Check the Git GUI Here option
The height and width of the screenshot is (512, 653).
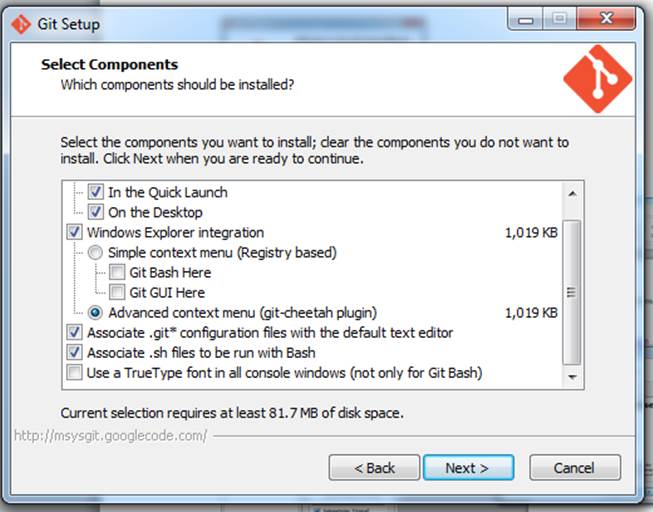tap(117, 292)
